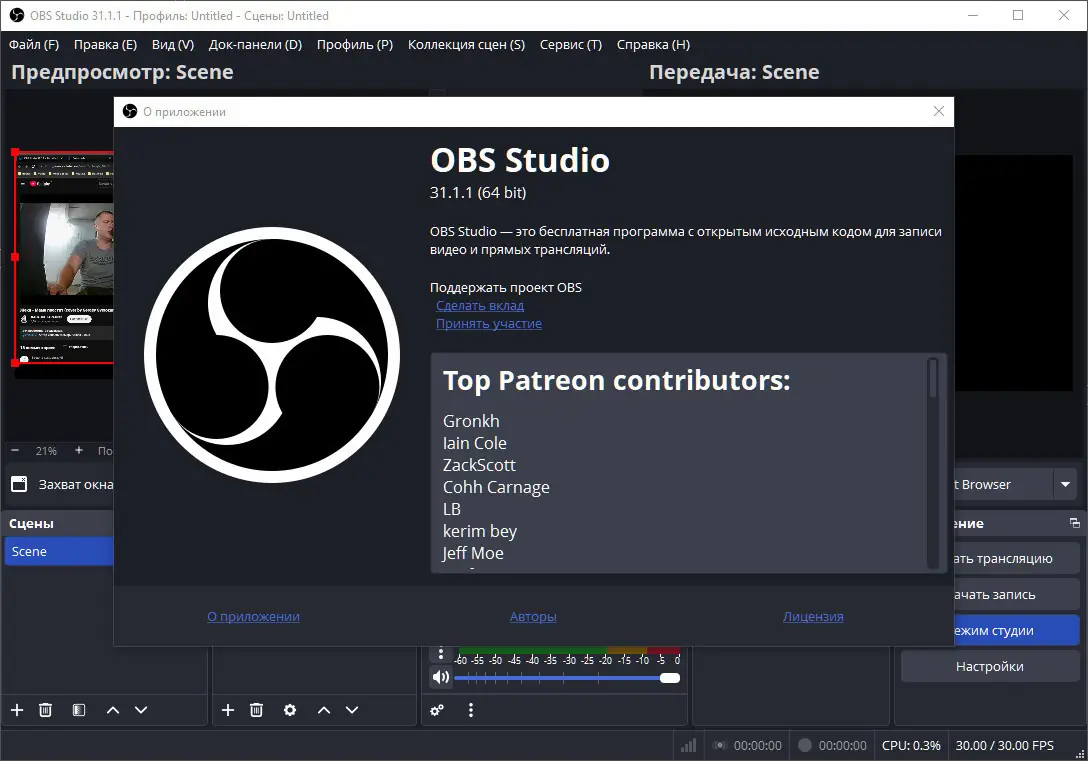Image resolution: width=1088 pixels, height=761 pixels.
Task: Click contributor name Gronkh
Action: pos(471,421)
